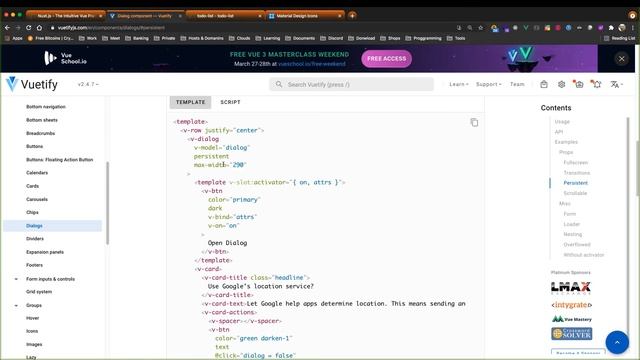Click the sidebar navigation scrollbar
640x360 pixels.
tap(107, 203)
